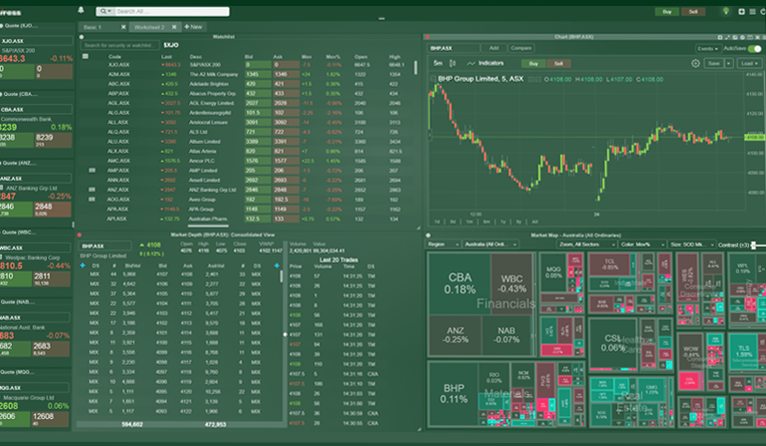766x446 pixels.
Task: Click the watchlist horizontal scrollbar
Action: tap(208, 226)
